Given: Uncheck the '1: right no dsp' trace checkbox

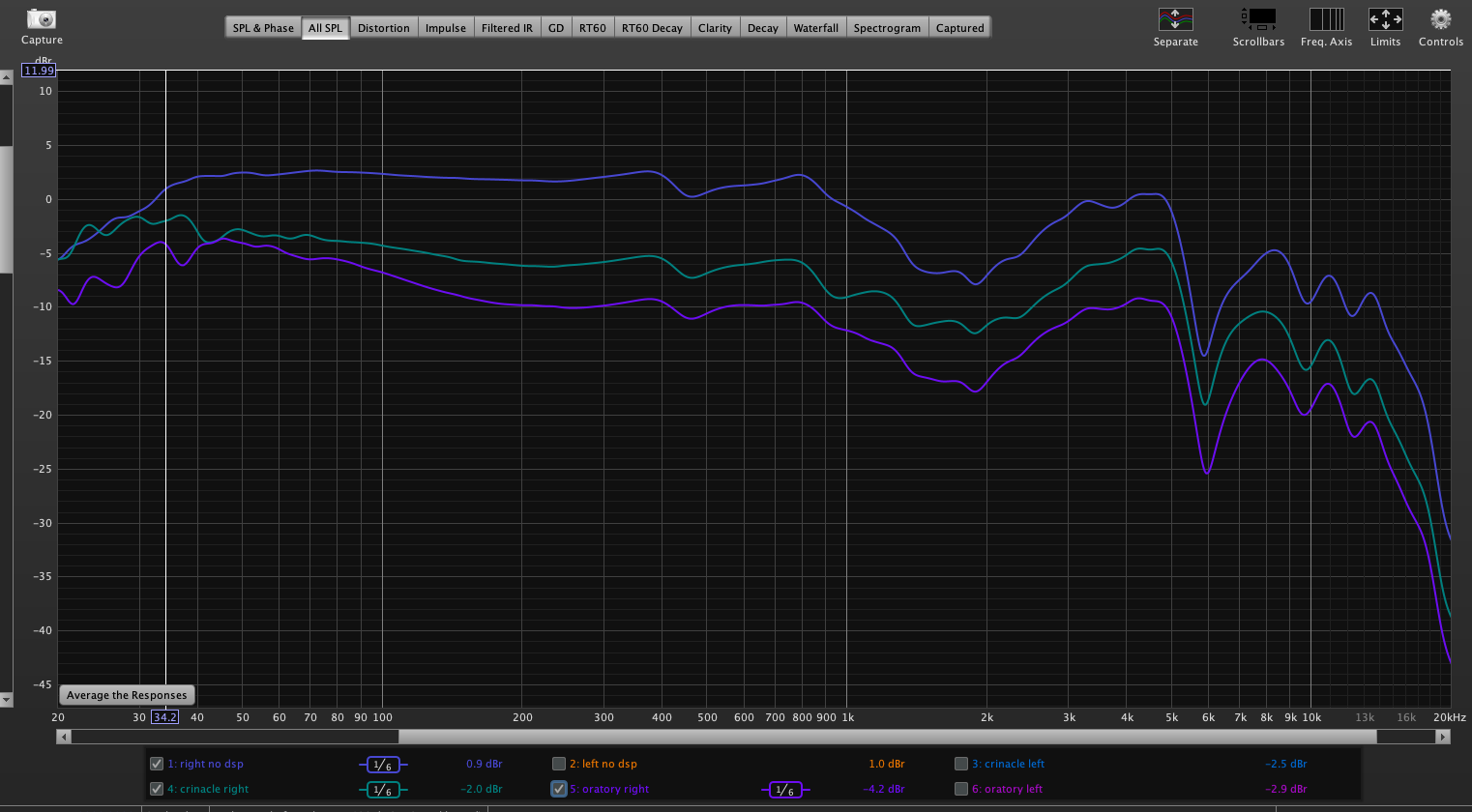Looking at the screenshot, I should click(157, 764).
